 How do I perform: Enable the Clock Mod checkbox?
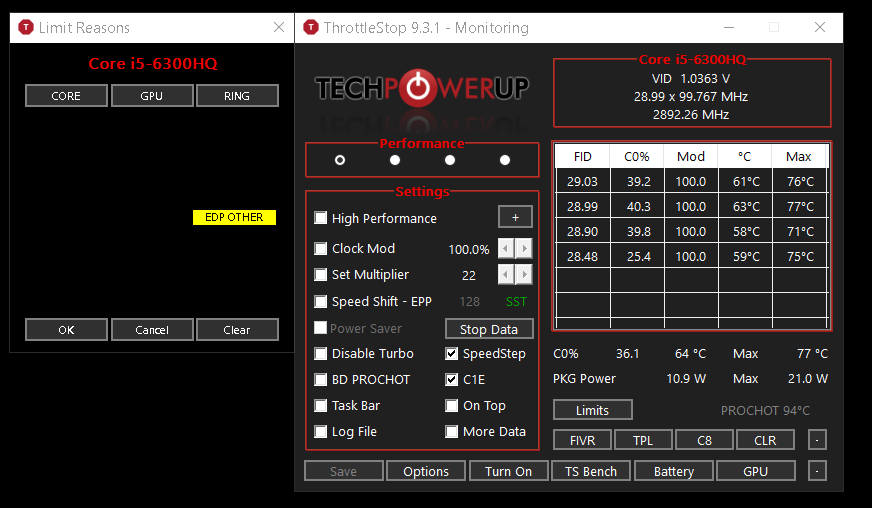[320, 248]
